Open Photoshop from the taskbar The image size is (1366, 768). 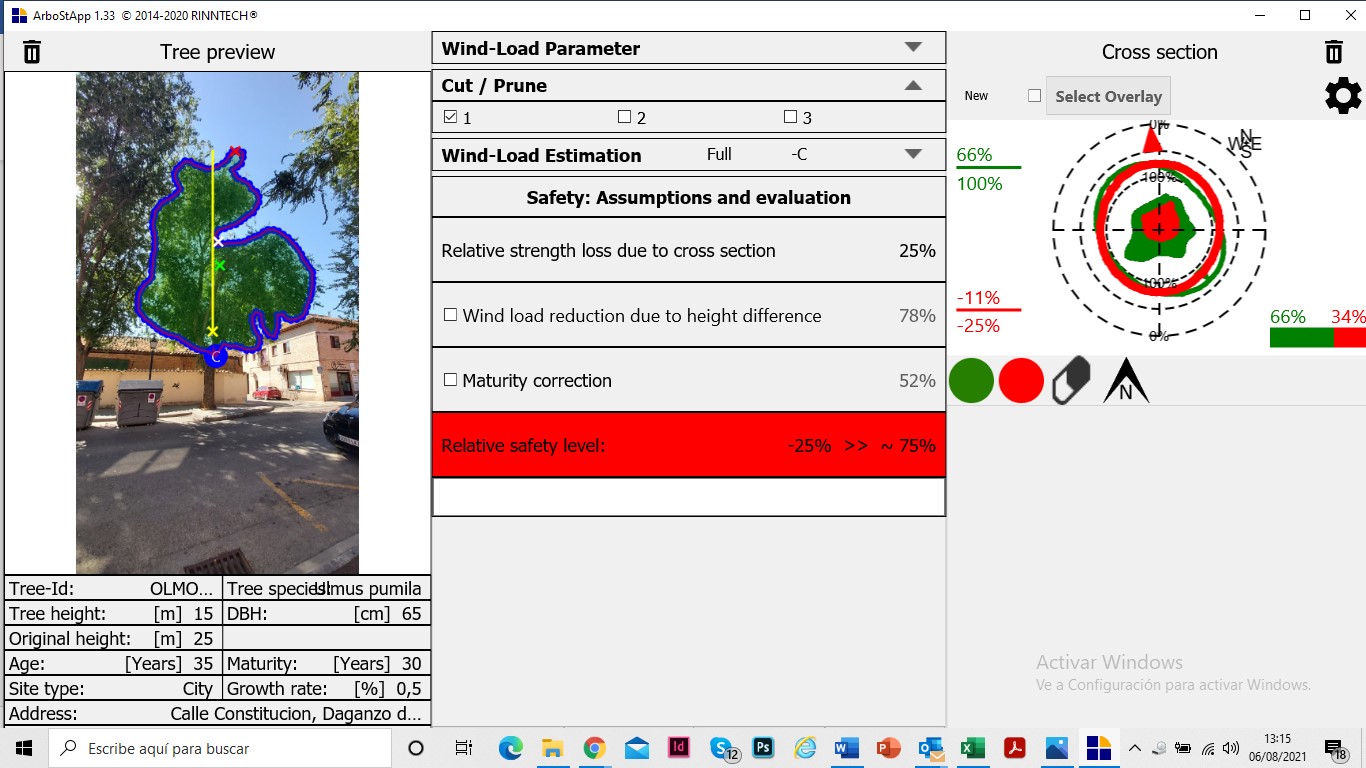(762, 747)
